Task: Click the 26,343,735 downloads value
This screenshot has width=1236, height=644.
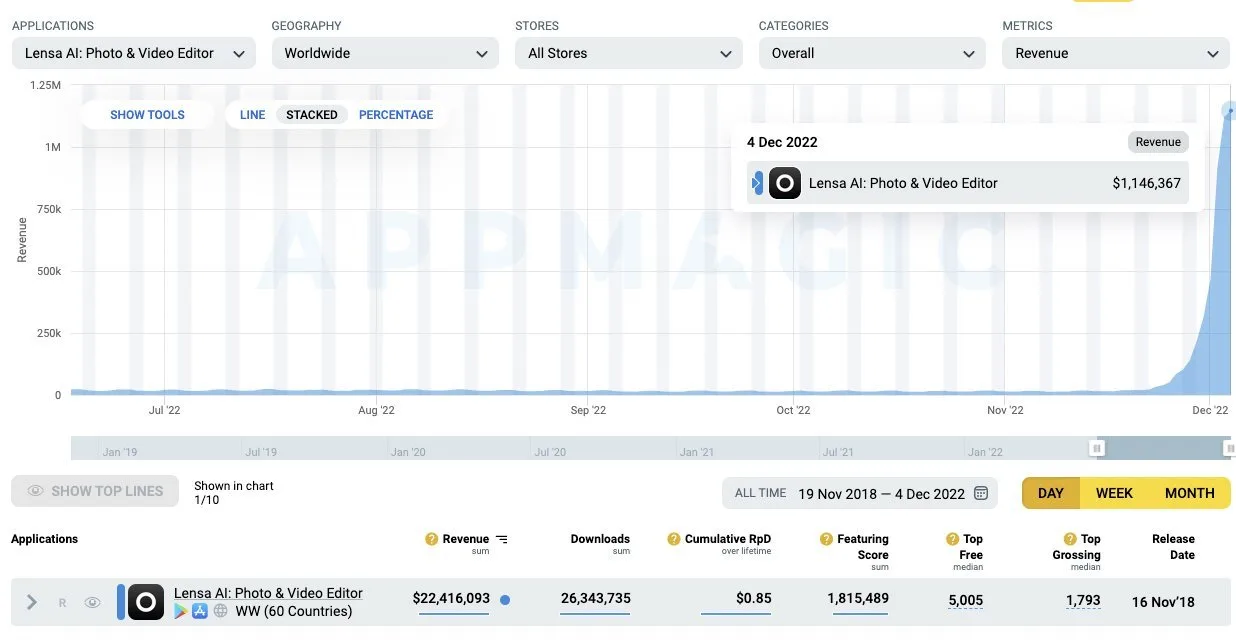Action: pyautogui.click(x=596, y=599)
